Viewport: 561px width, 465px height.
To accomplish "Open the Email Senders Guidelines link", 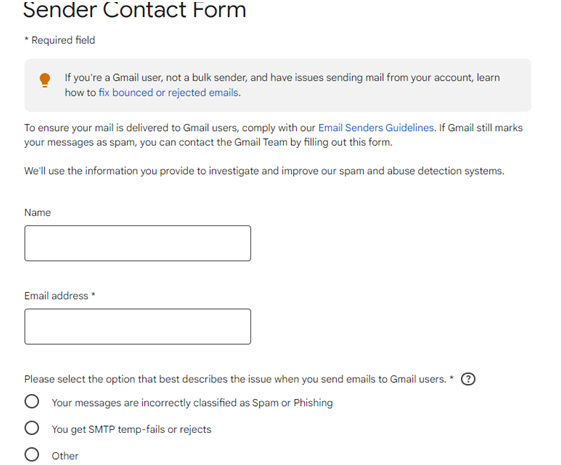I will coord(376,128).
